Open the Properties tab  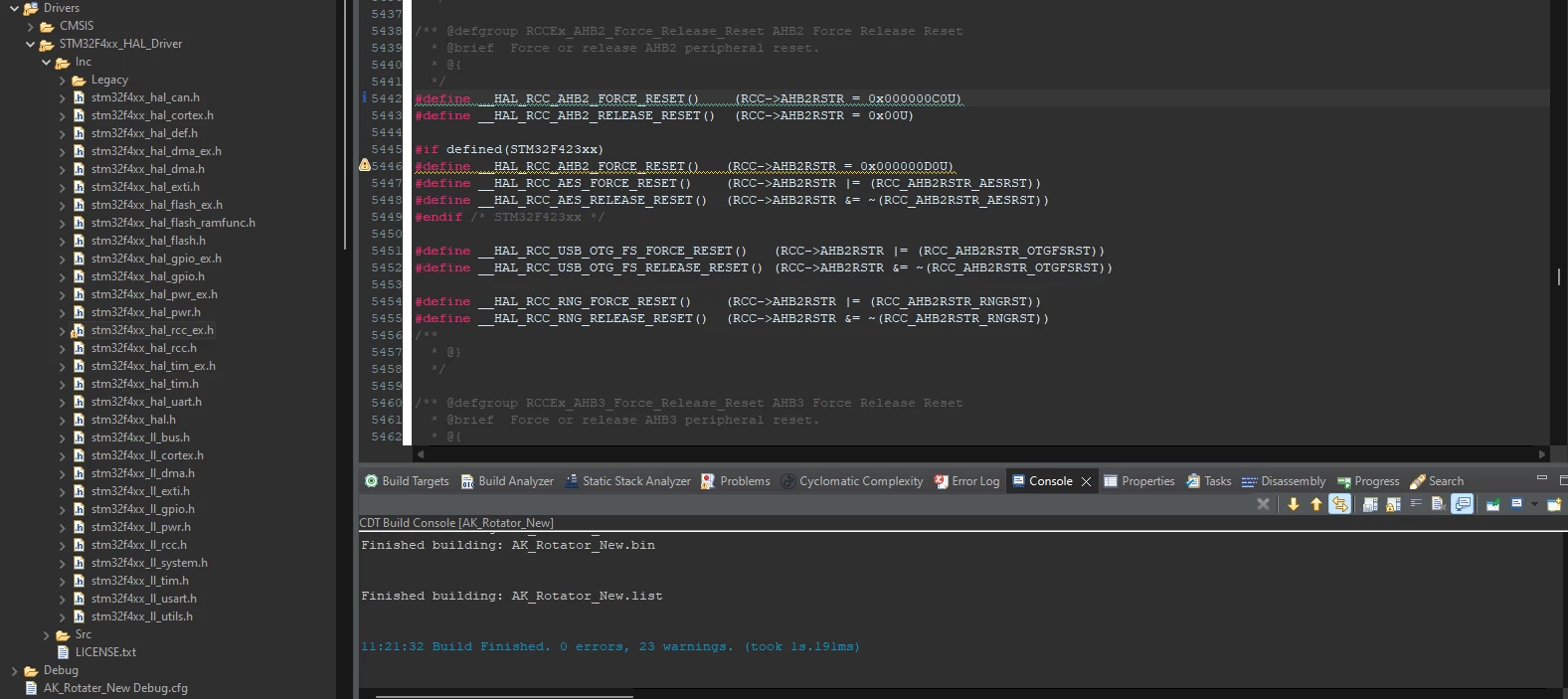click(x=1139, y=481)
